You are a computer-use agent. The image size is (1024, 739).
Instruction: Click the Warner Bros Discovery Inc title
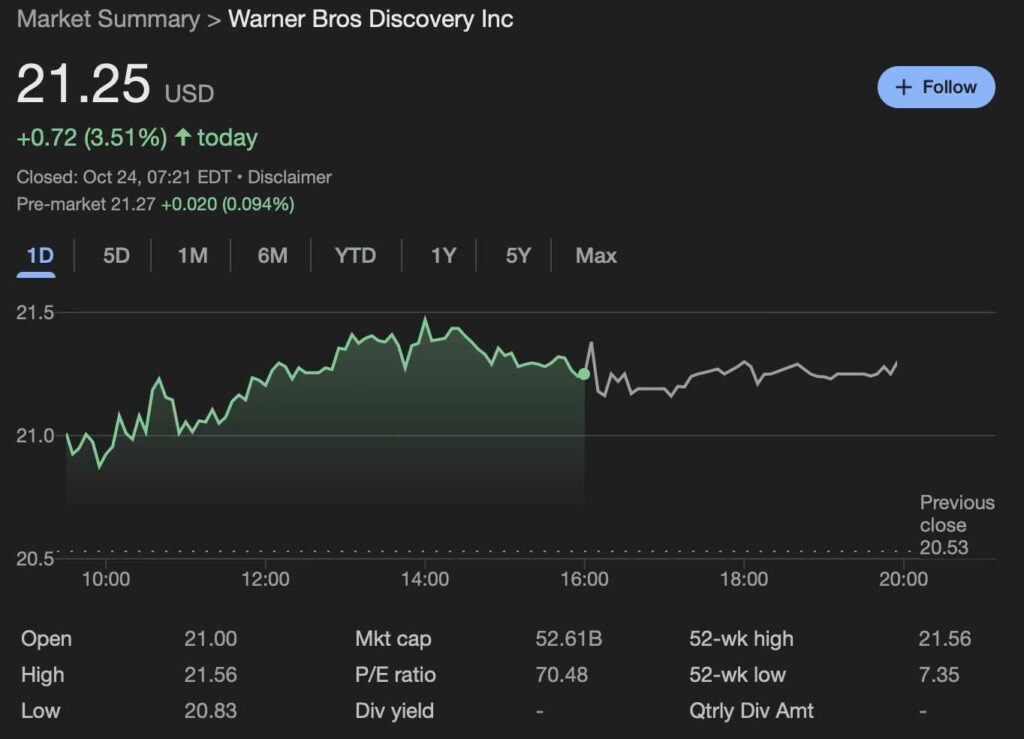(x=370, y=19)
